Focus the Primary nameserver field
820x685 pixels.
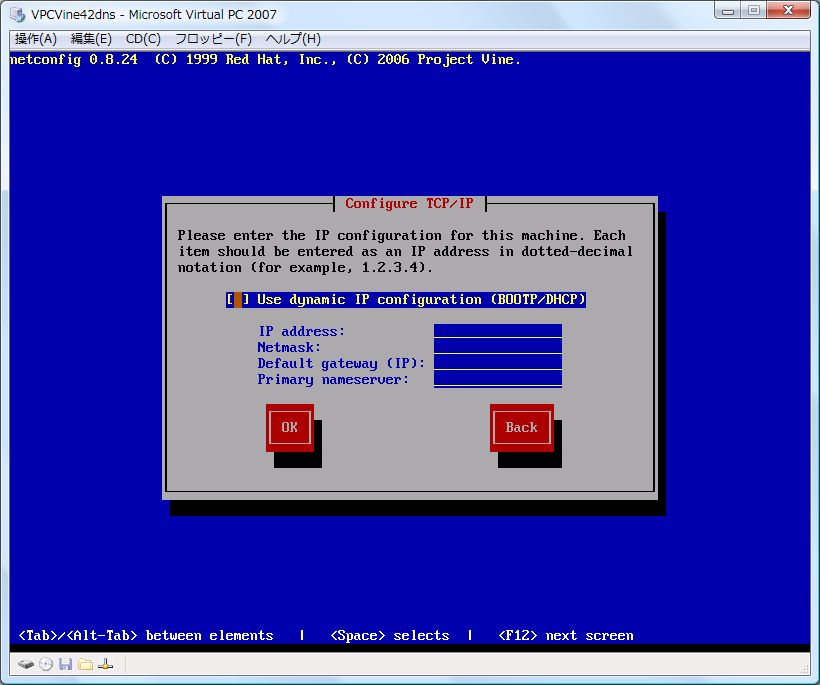click(x=498, y=379)
